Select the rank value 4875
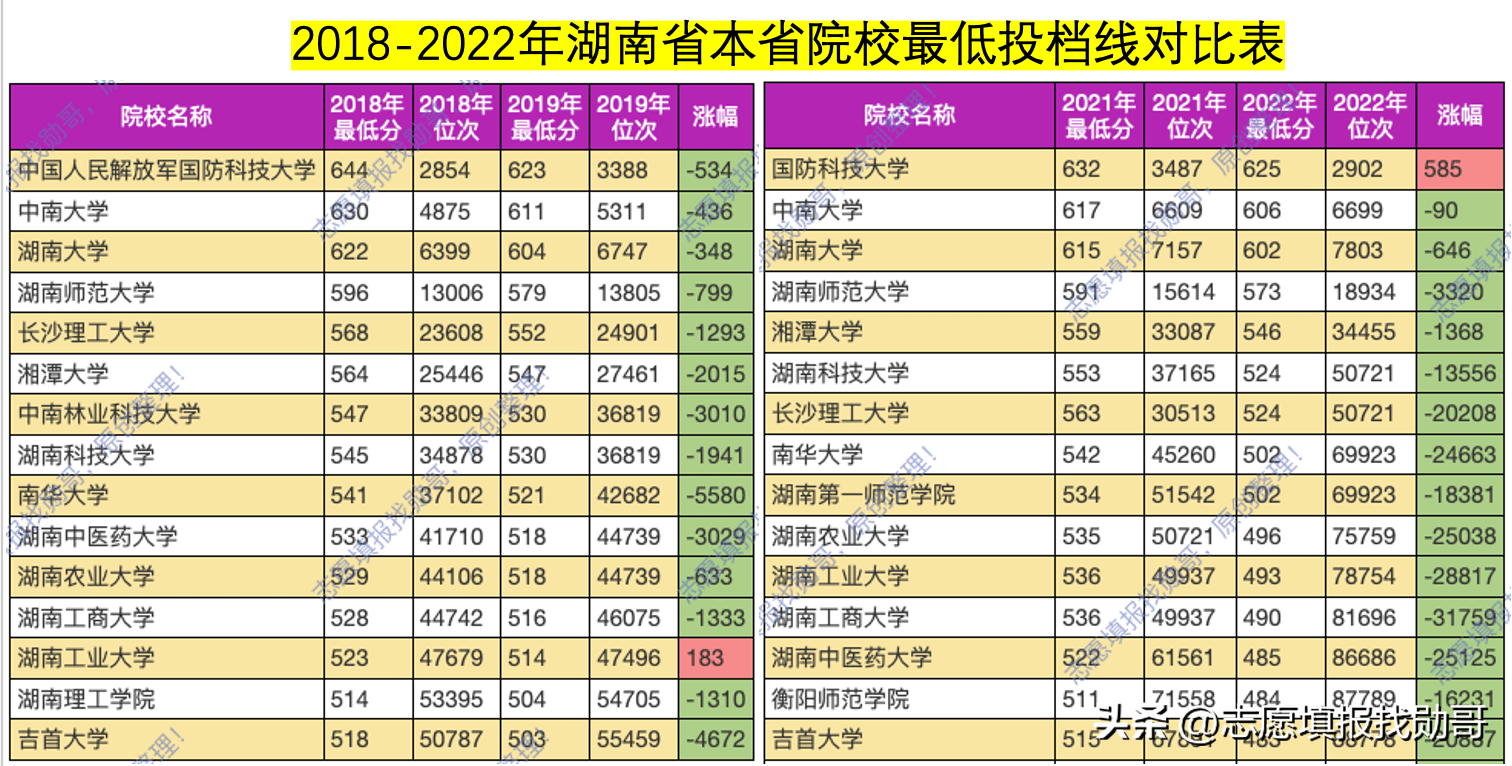The width and height of the screenshot is (1512, 766). (445, 212)
